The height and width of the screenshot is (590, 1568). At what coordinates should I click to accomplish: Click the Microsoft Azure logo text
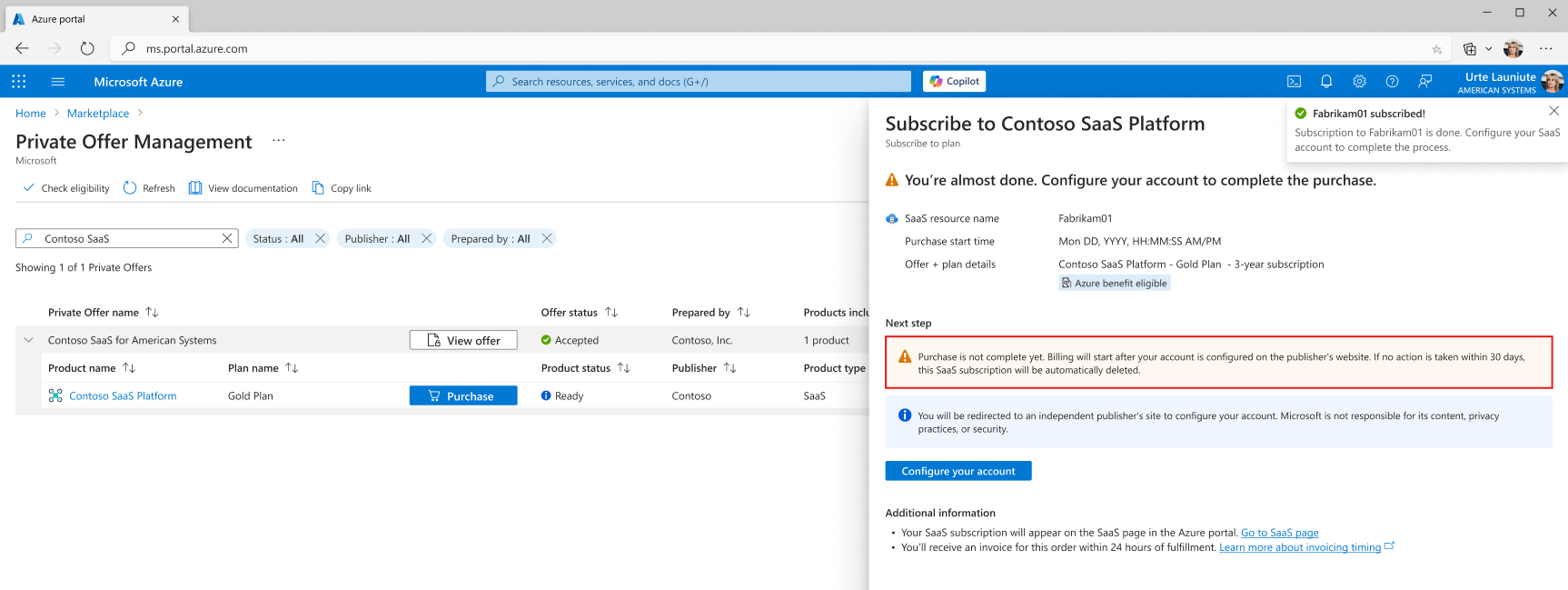[x=138, y=82]
